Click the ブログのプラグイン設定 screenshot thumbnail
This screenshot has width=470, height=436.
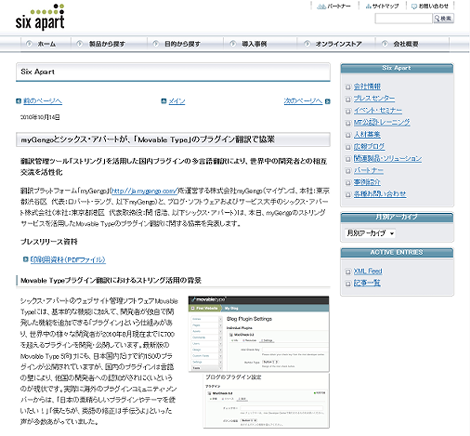click(266, 400)
